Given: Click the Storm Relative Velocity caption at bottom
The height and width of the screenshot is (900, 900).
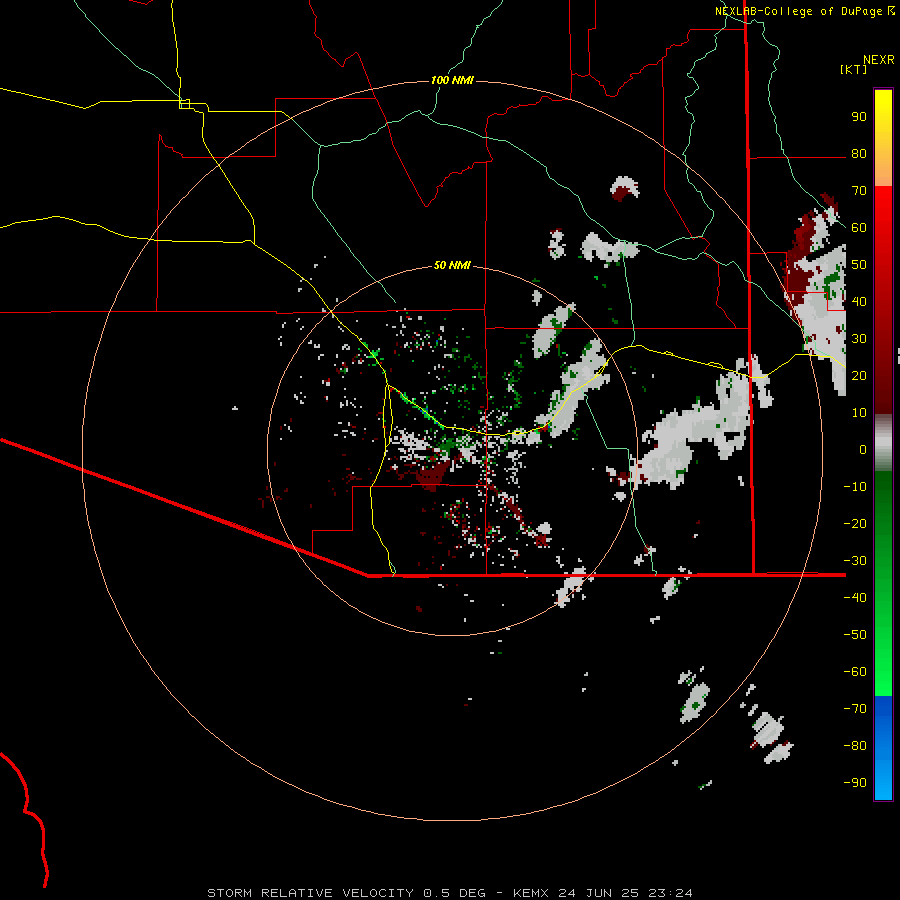Looking at the screenshot, I should click(449, 893).
